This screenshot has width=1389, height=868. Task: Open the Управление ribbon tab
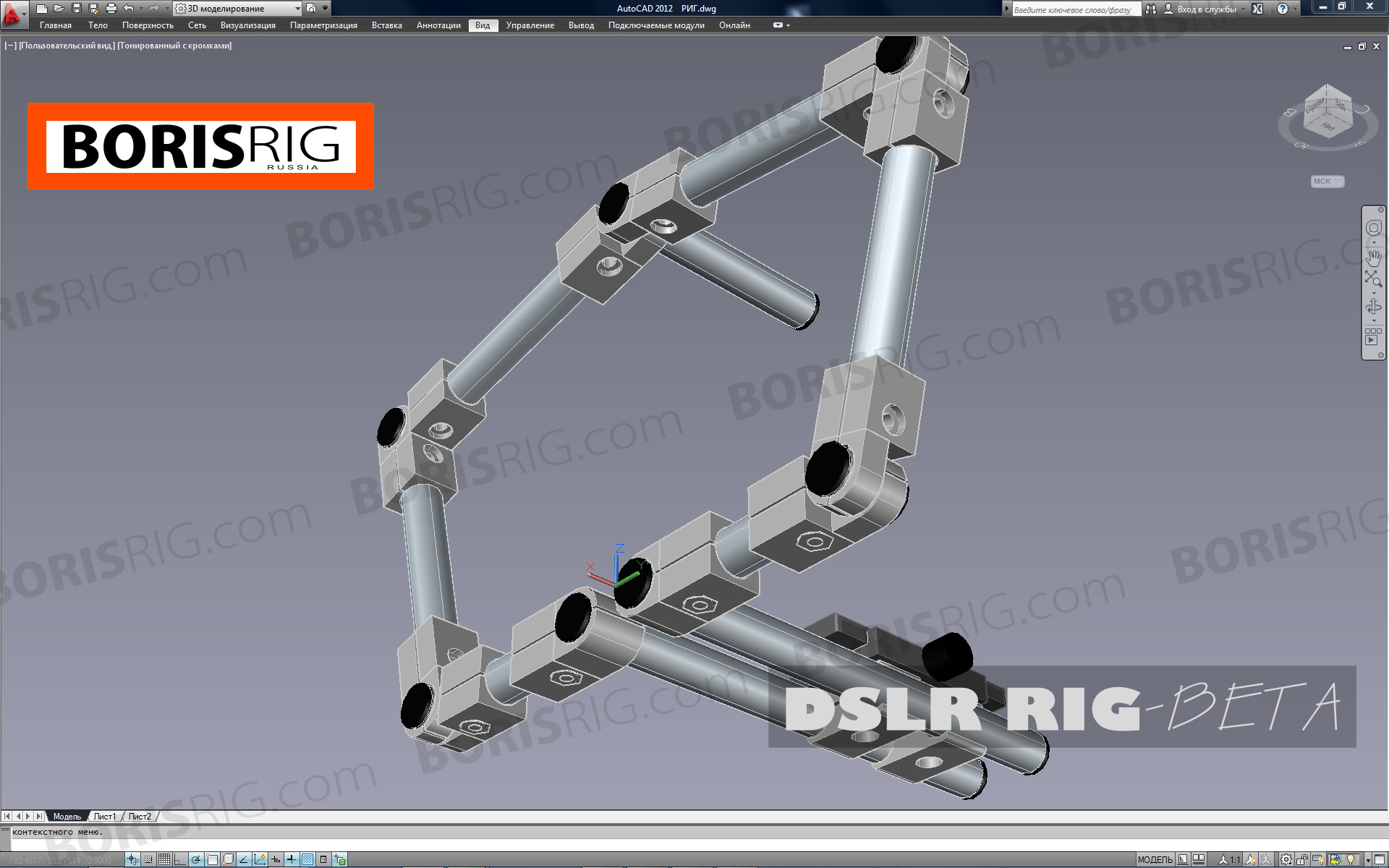(x=530, y=25)
